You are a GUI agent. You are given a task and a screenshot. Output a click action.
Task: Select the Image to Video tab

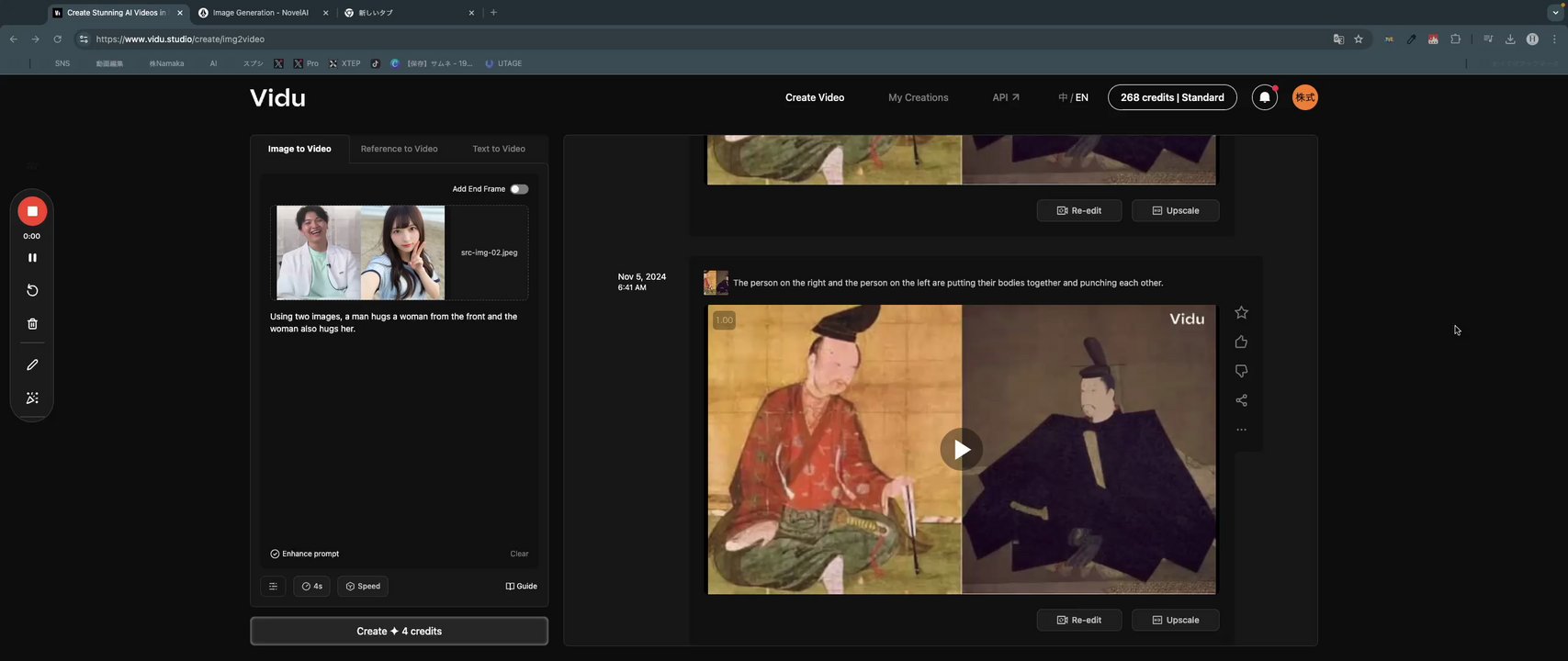point(299,149)
